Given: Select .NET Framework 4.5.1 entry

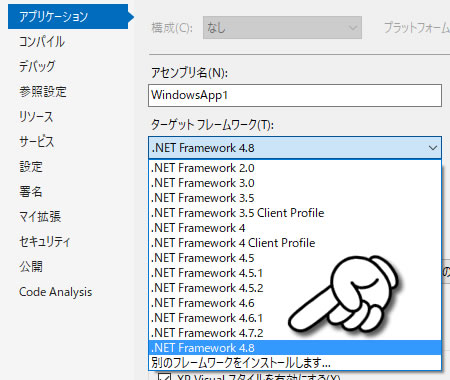Looking at the screenshot, I should tap(295, 273).
